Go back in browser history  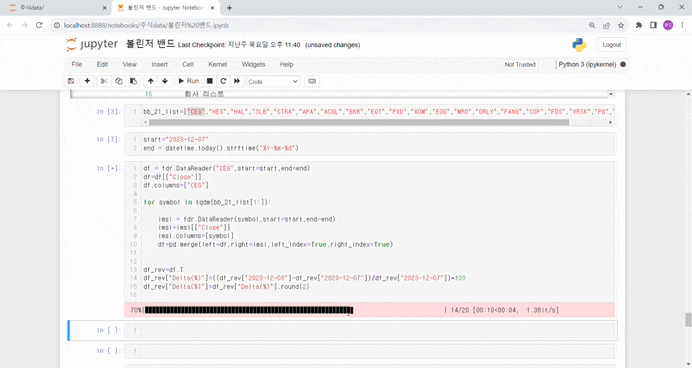tap(10, 25)
